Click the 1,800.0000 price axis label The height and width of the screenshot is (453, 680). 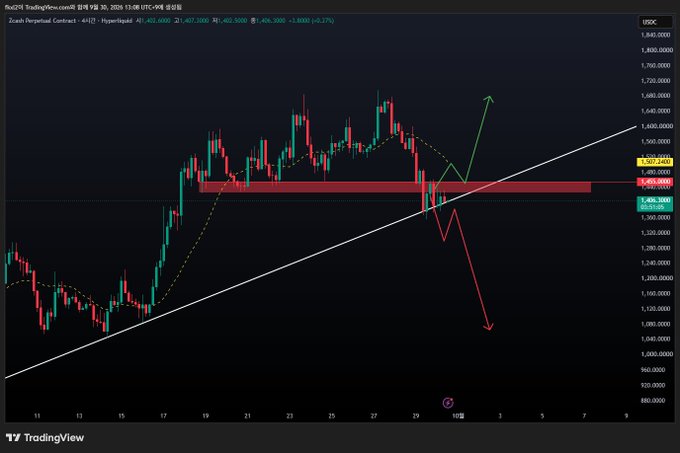(x=657, y=50)
